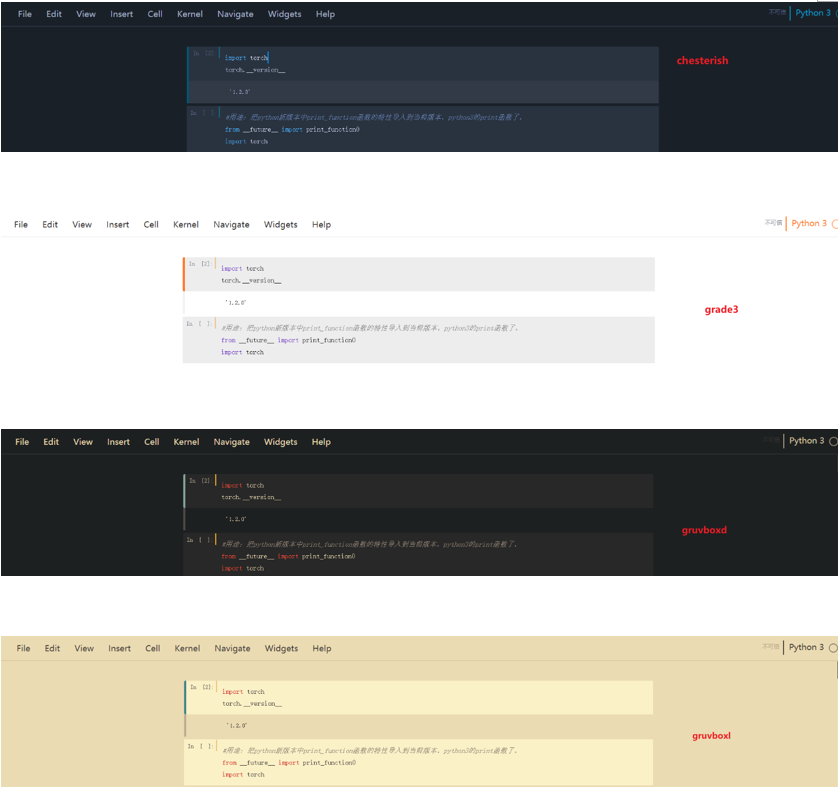
Task: Select '1.2.0' output in beige notebook
Action: (236, 726)
